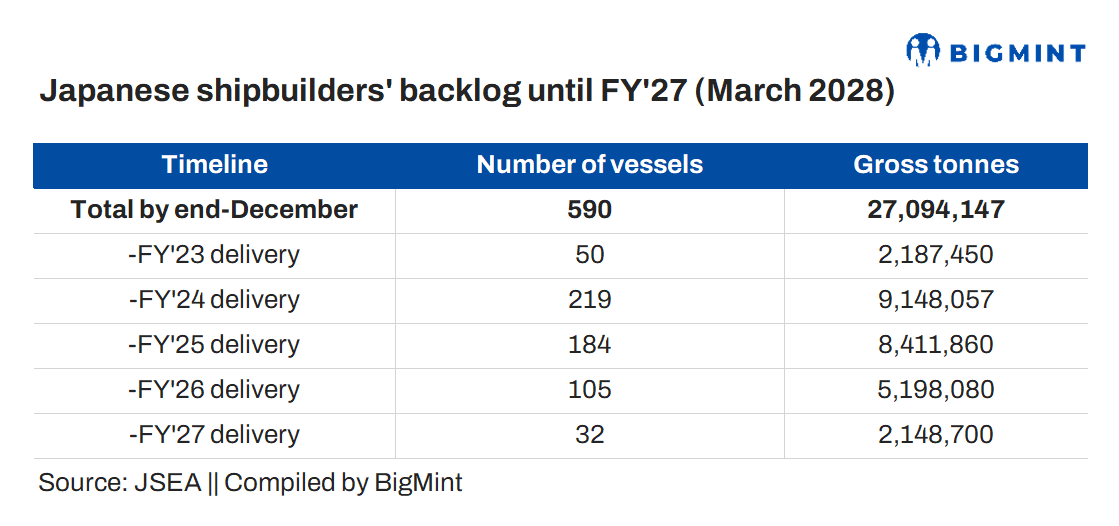Select the -FY'25 delivery row label
Image resolution: width=1119 pixels, height=526 pixels.
click(x=214, y=345)
